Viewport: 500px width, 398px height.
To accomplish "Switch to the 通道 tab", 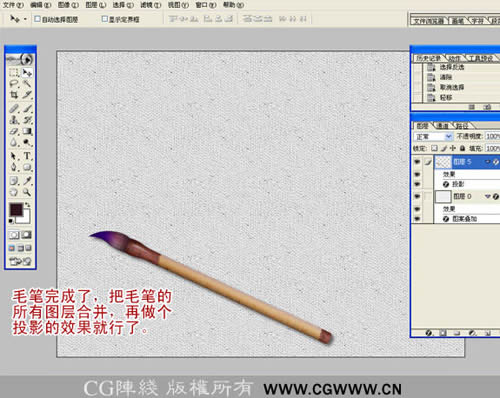I will click(443, 126).
